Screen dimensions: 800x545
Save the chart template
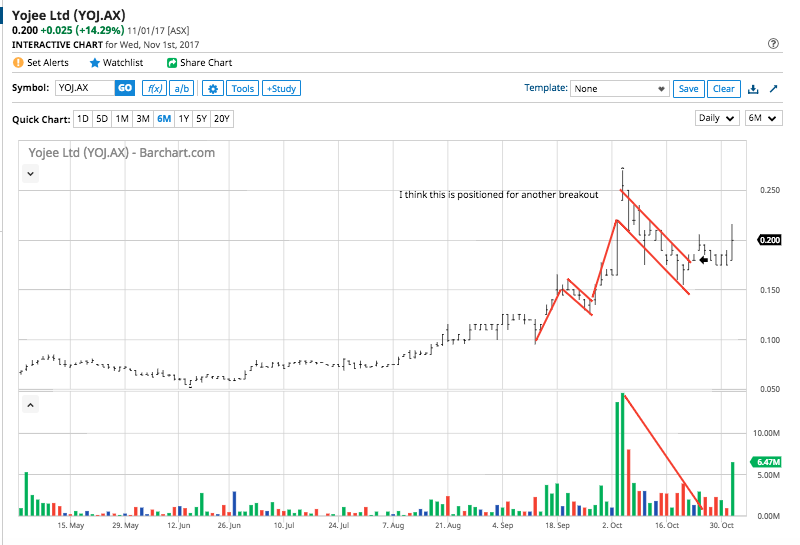688,89
